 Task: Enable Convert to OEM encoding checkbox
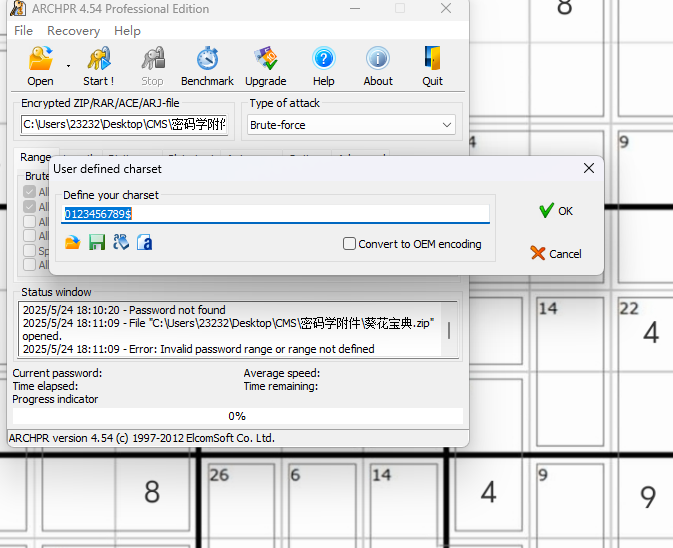[350, 244]
